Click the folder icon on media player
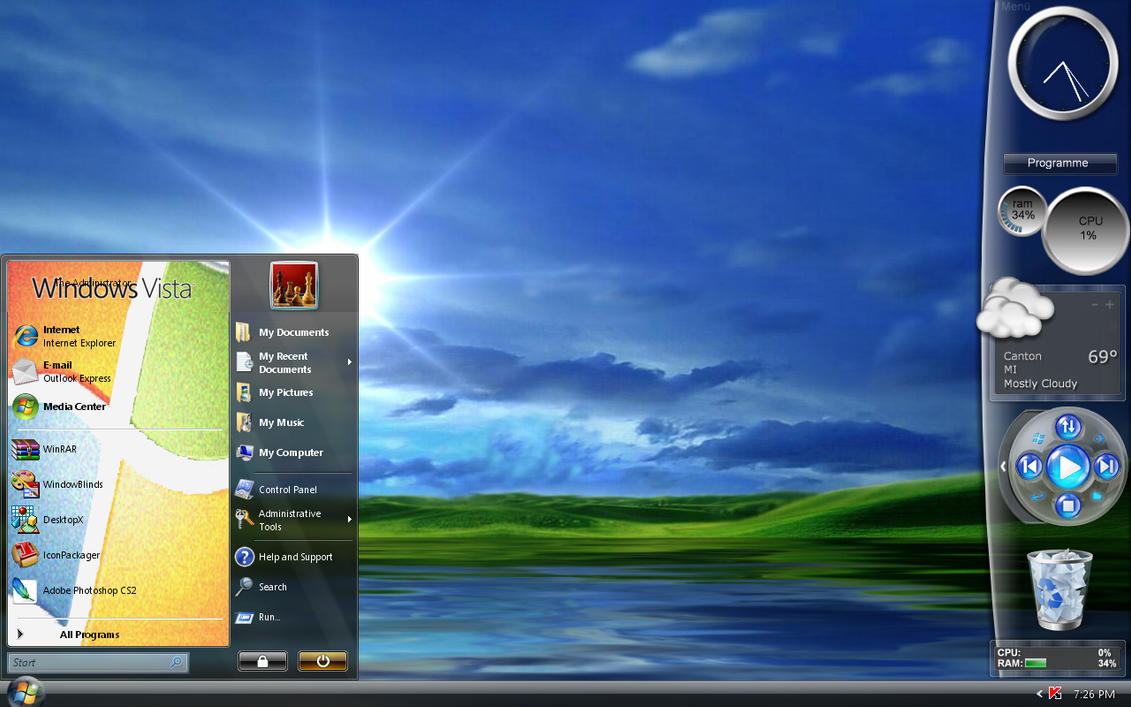 (1098, 496)
